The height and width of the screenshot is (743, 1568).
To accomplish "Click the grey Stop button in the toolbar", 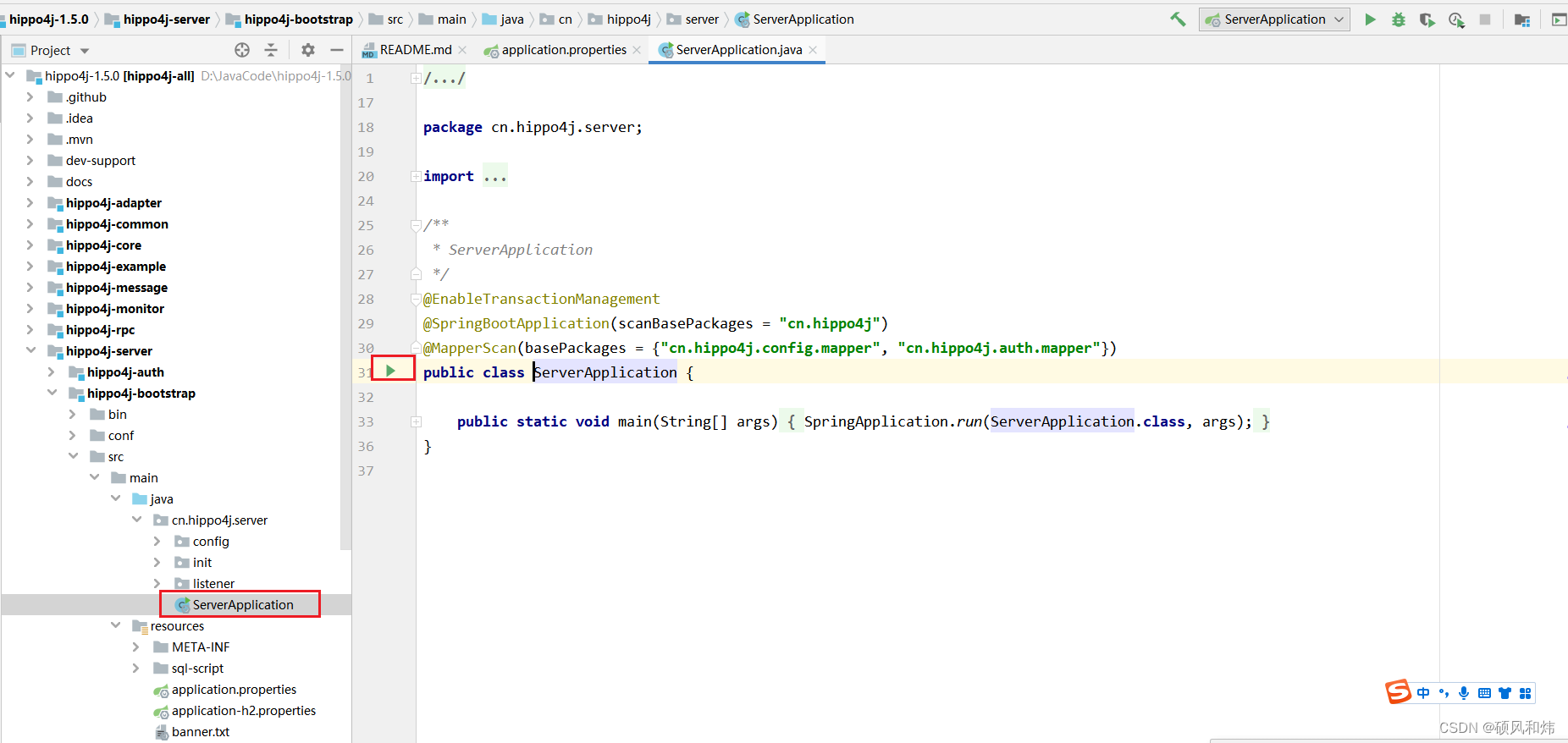I will pos(1485,19).
